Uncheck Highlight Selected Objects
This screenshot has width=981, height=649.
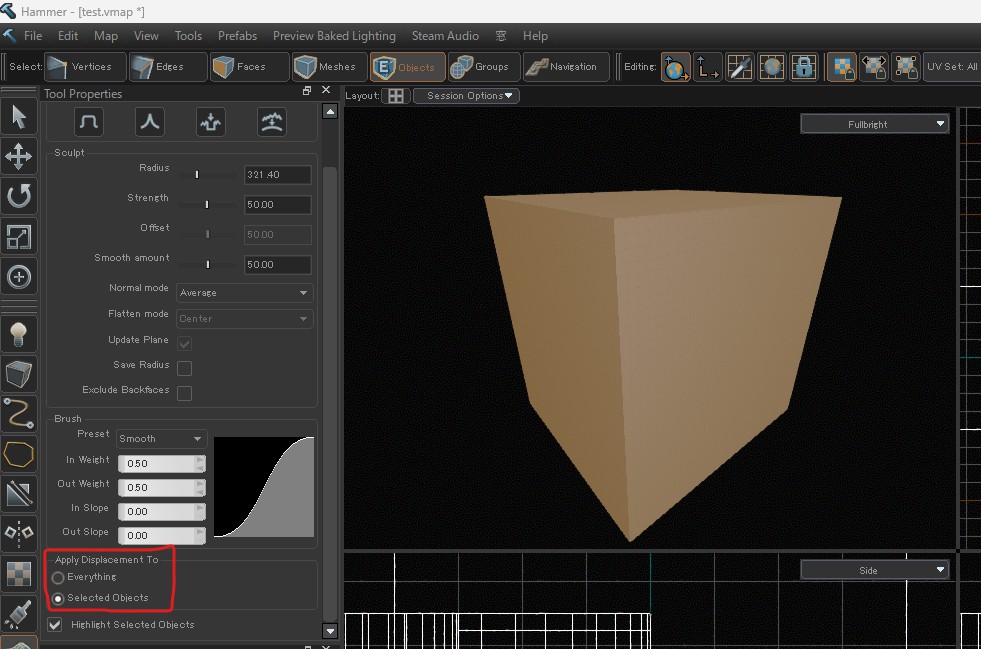pyautogui.click(x=55, y=625)
